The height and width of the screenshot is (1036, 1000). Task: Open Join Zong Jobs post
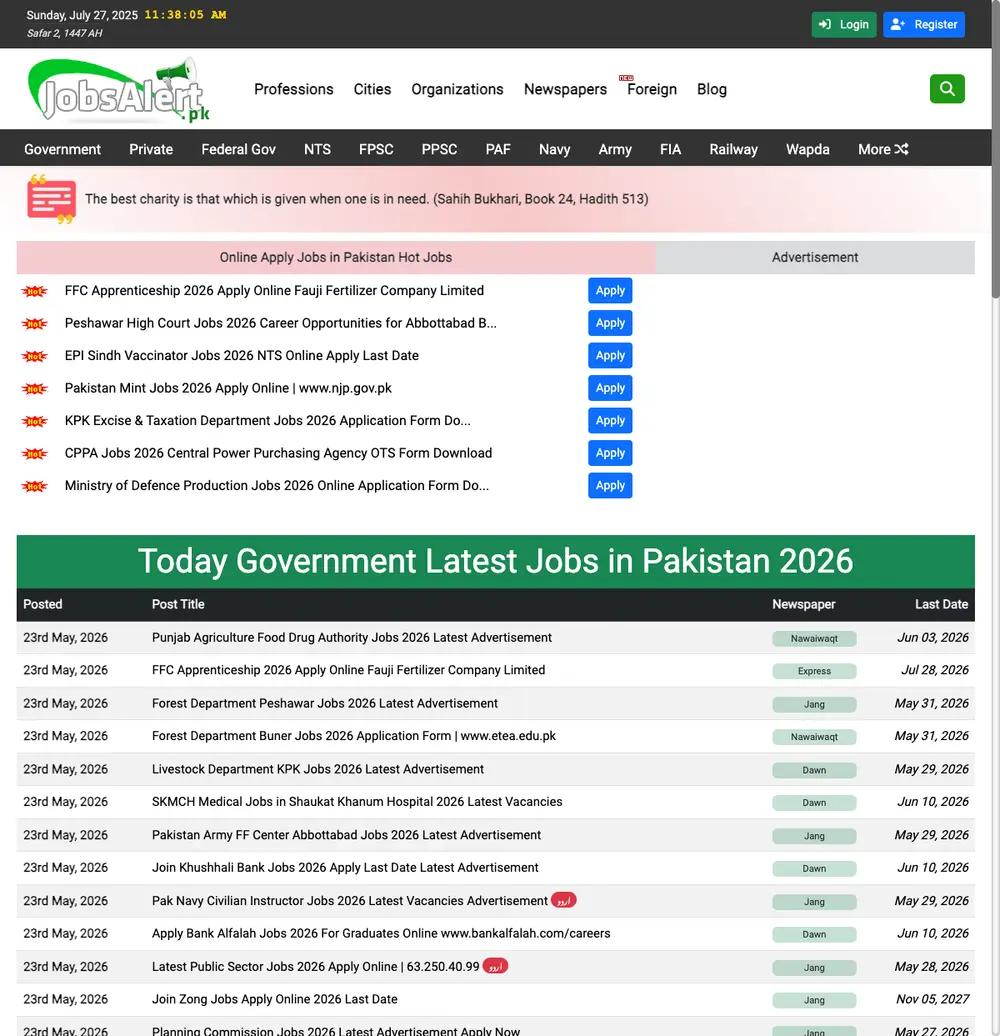274,999
